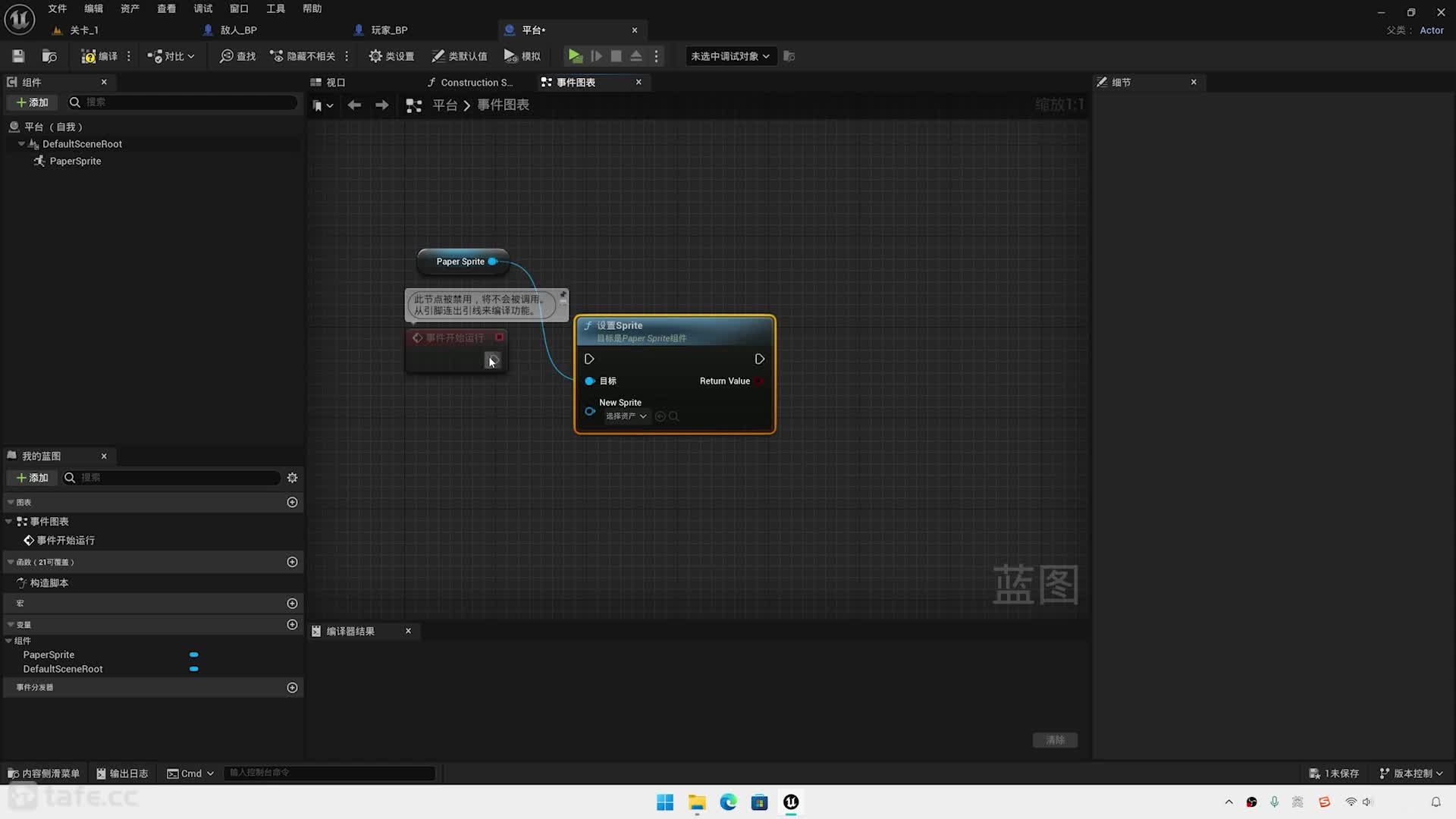Start 模拟 simulation

tap(522, 56)
